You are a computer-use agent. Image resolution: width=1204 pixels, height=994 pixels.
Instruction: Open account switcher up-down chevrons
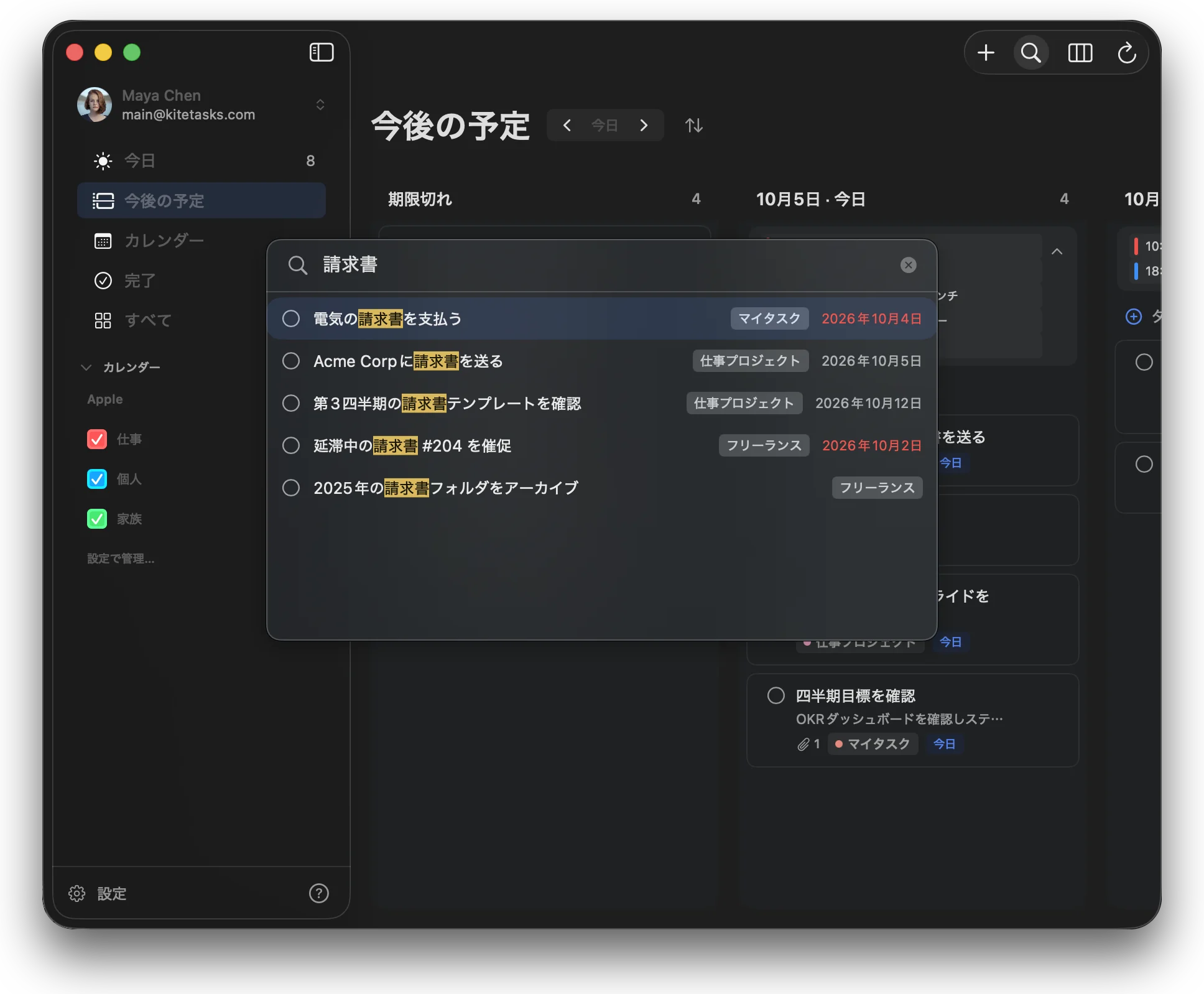click(320, 105)
